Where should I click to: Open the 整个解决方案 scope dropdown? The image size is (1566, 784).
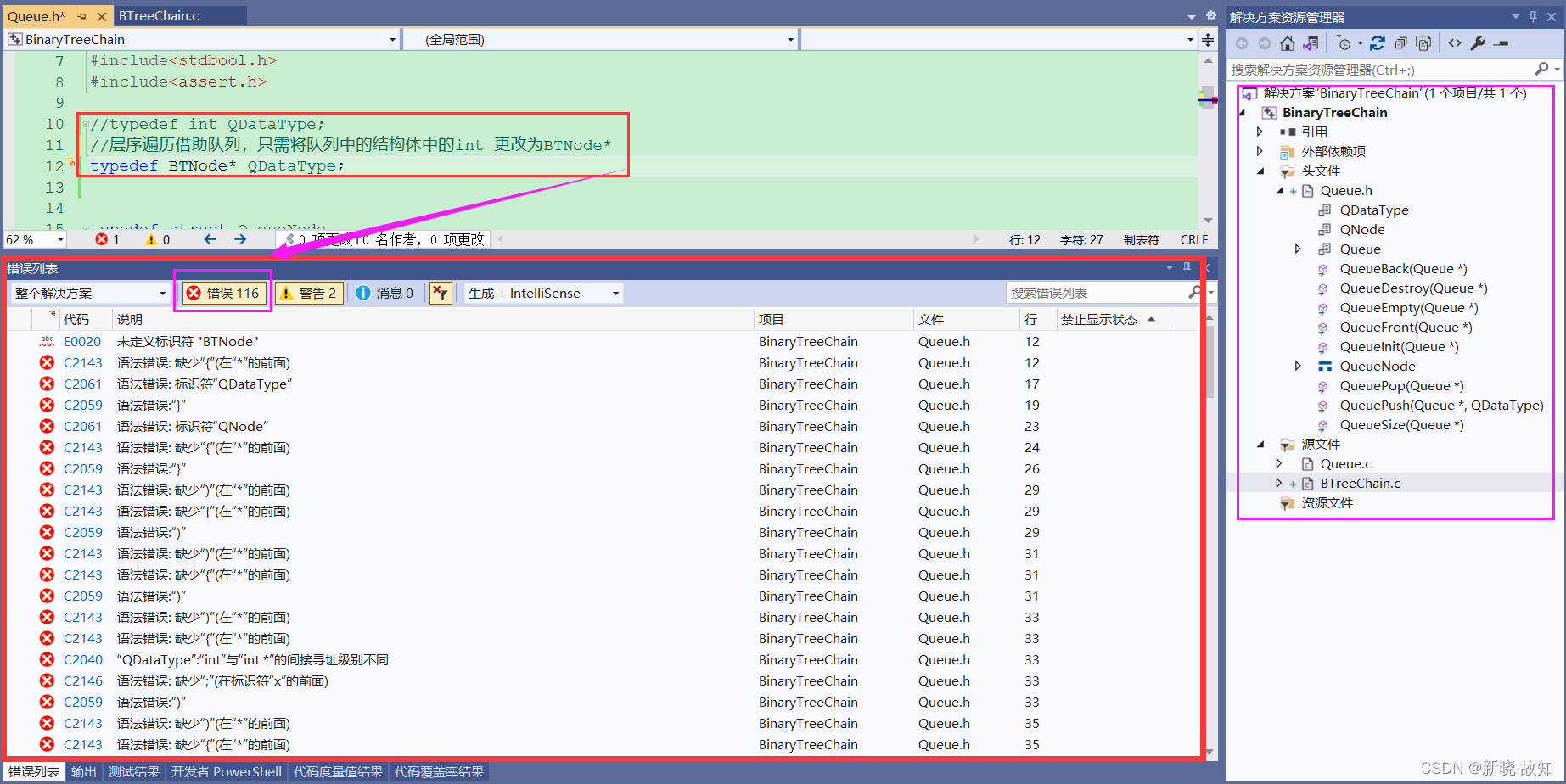(x=89, y=293)
